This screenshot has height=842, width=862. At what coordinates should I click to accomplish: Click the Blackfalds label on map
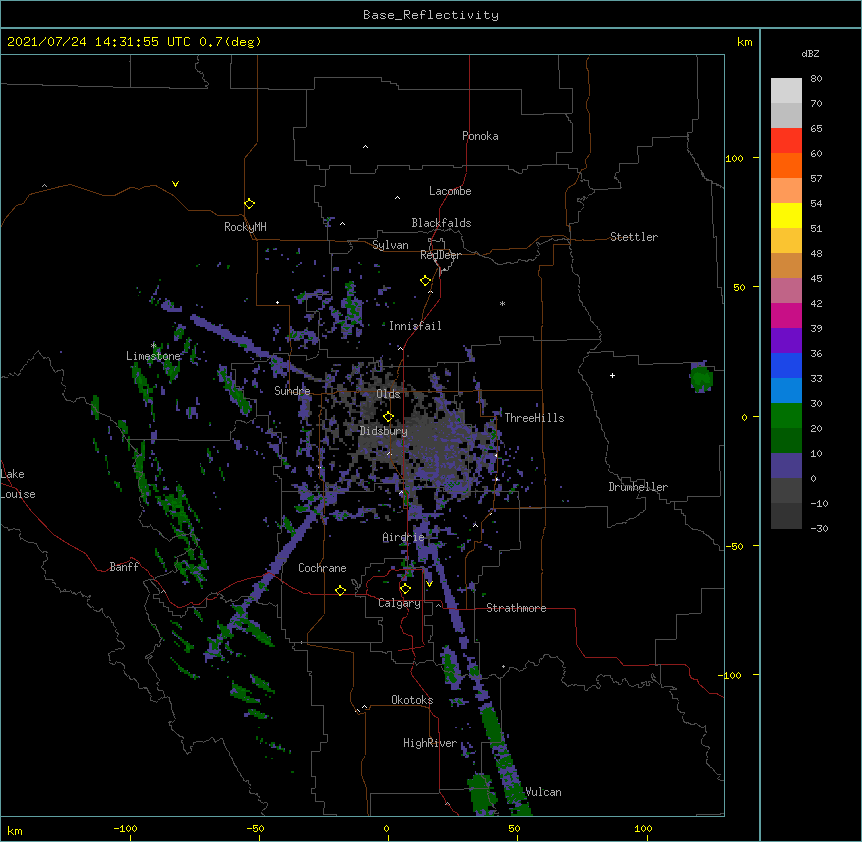(x=441, y=223)
